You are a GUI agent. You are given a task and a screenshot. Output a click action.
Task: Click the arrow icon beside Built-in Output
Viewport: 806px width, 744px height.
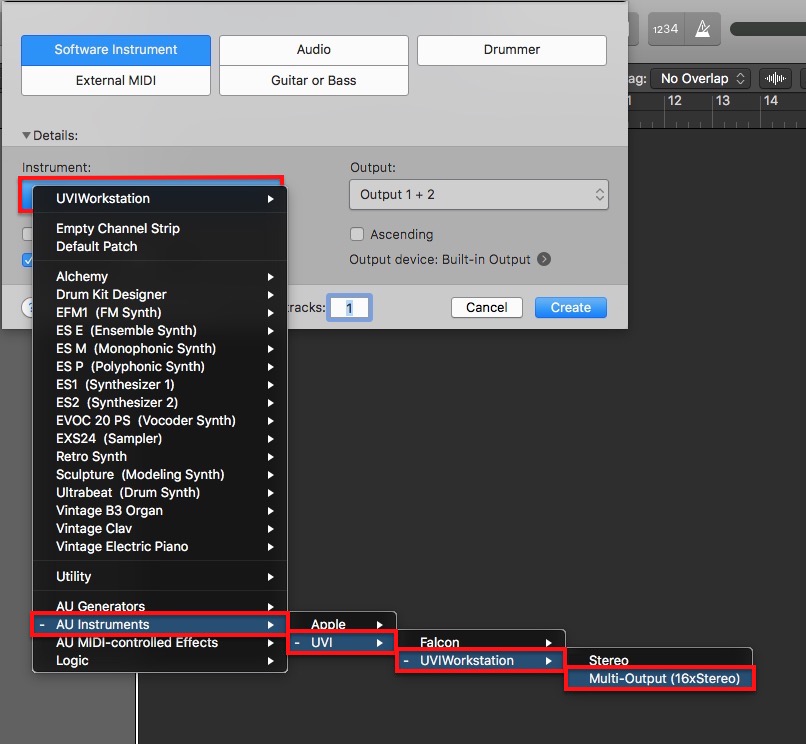[544, 259]
